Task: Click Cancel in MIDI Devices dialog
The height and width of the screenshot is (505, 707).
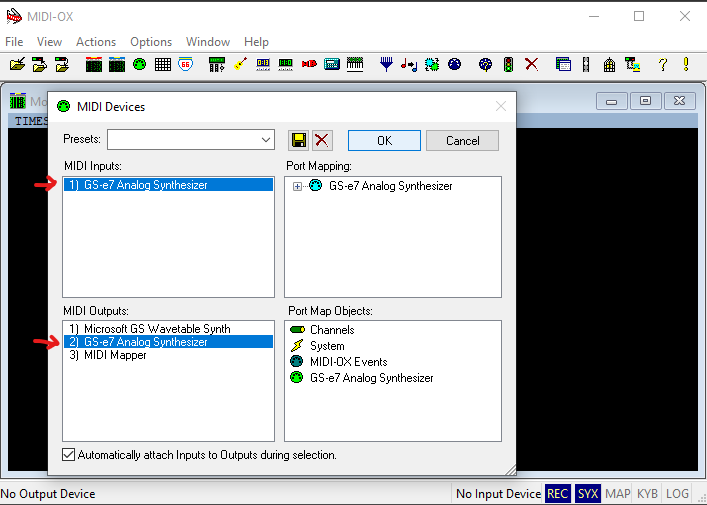Action: coord(462,141)
